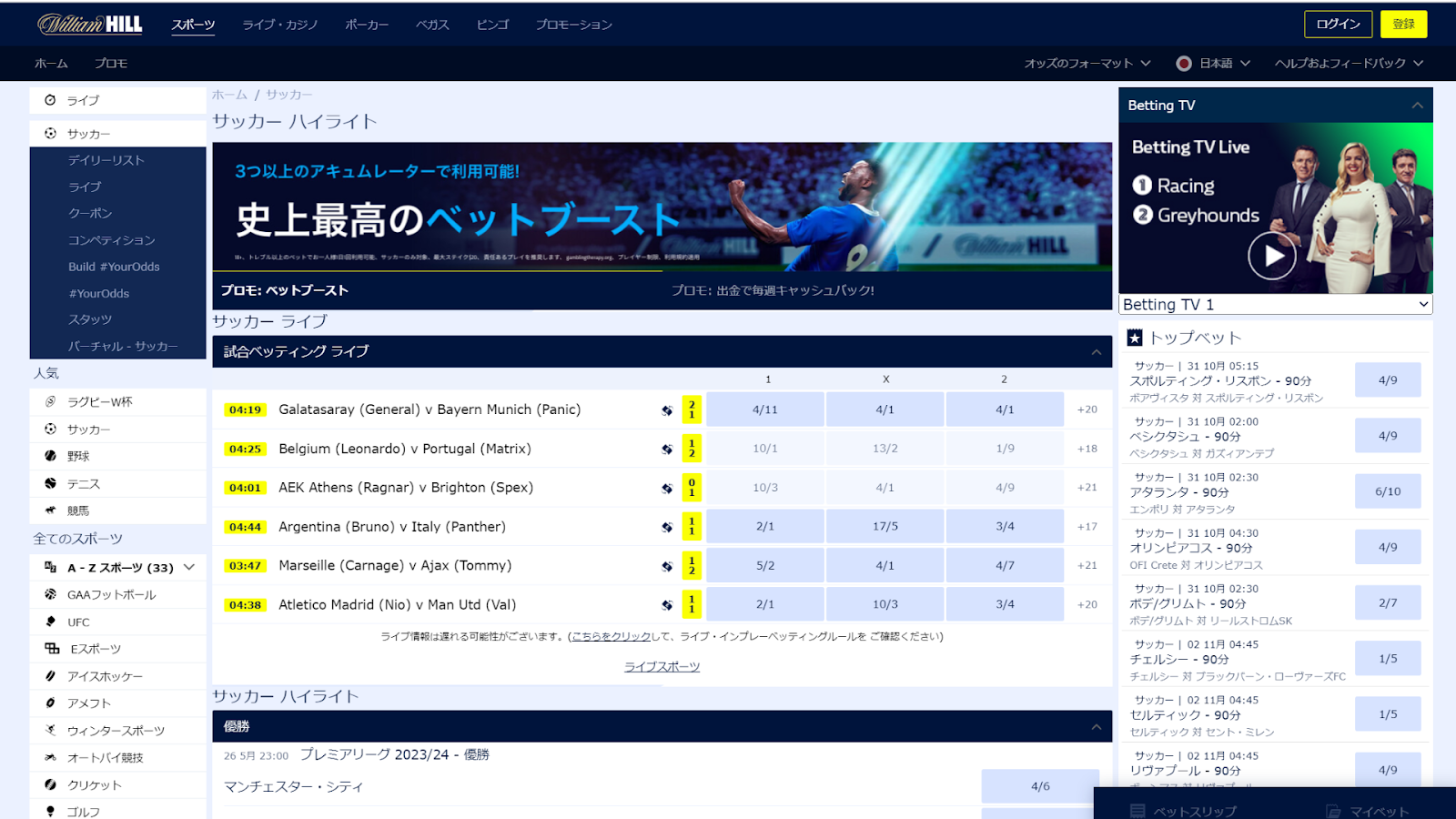1456x819 pixels.
Task: Open the Betting TV 1 channel combo box
Action: pos(1276,305)
